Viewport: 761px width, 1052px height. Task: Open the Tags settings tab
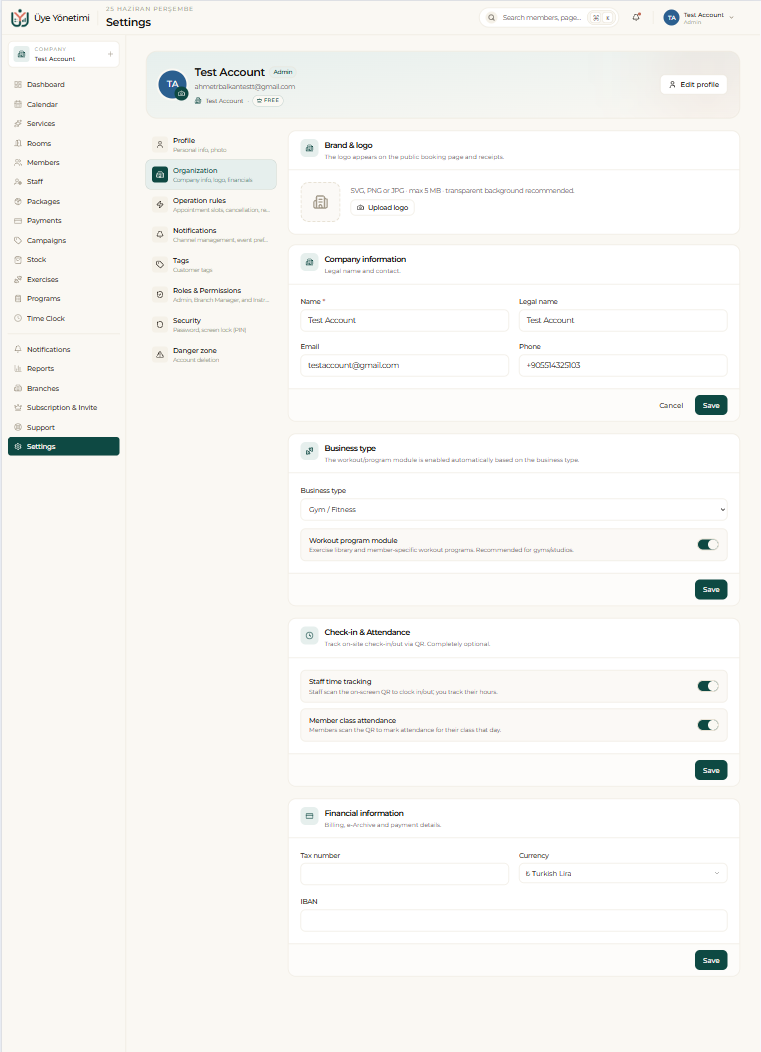click(x=211, y=264)
